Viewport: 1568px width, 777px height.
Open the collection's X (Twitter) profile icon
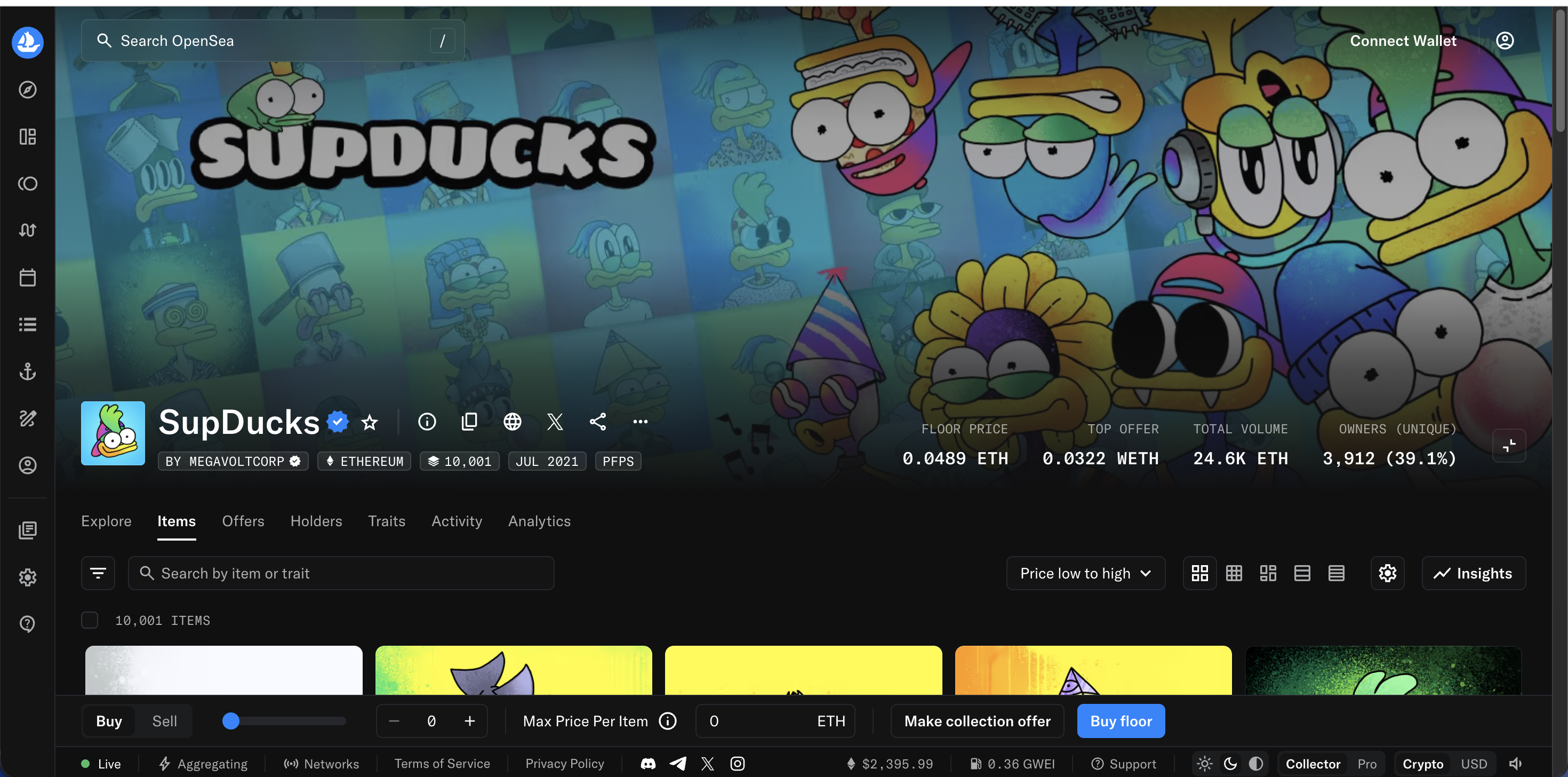pyautogui.click(x=555, y=422)
